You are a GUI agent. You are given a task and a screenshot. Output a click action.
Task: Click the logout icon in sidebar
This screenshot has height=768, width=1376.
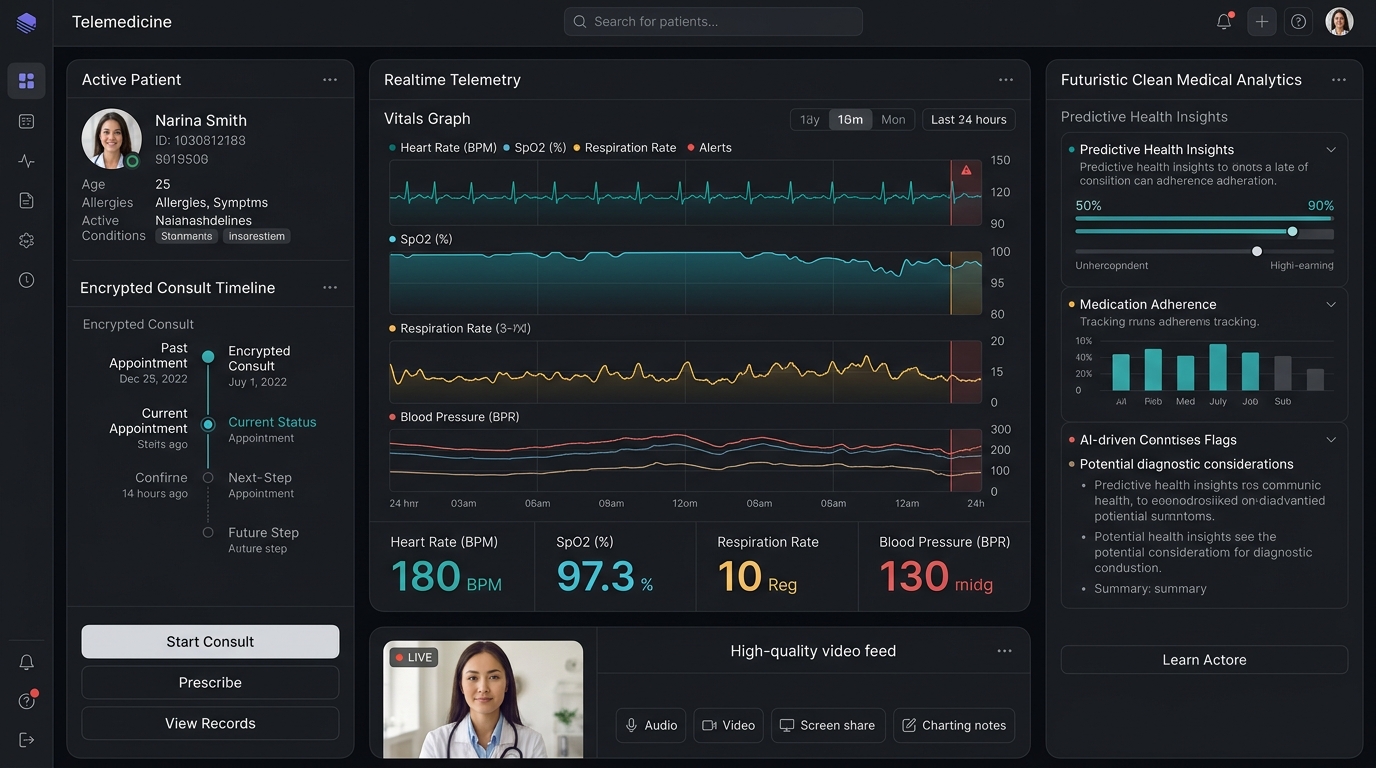click(26, 740)
